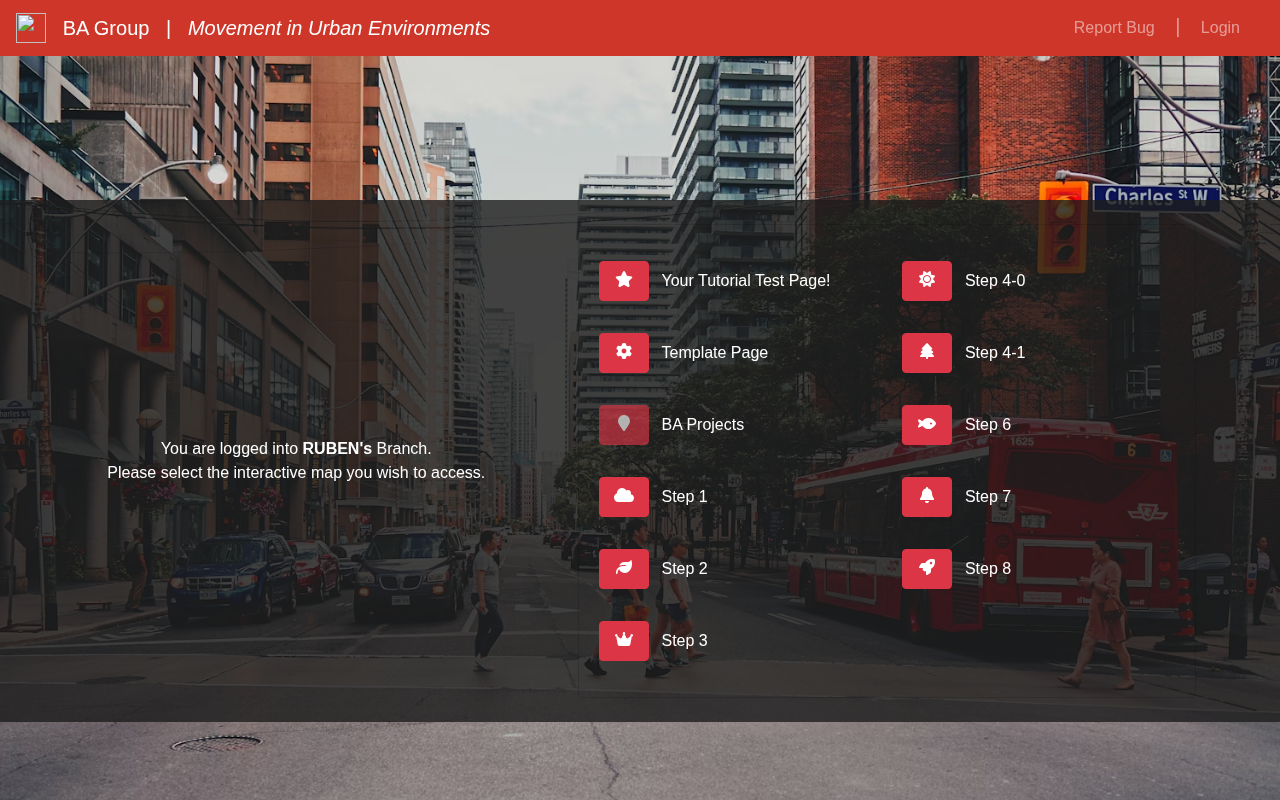The image size is (1280, 800).
Task: Open the BA Projects label
Action: tap(703, 425)
